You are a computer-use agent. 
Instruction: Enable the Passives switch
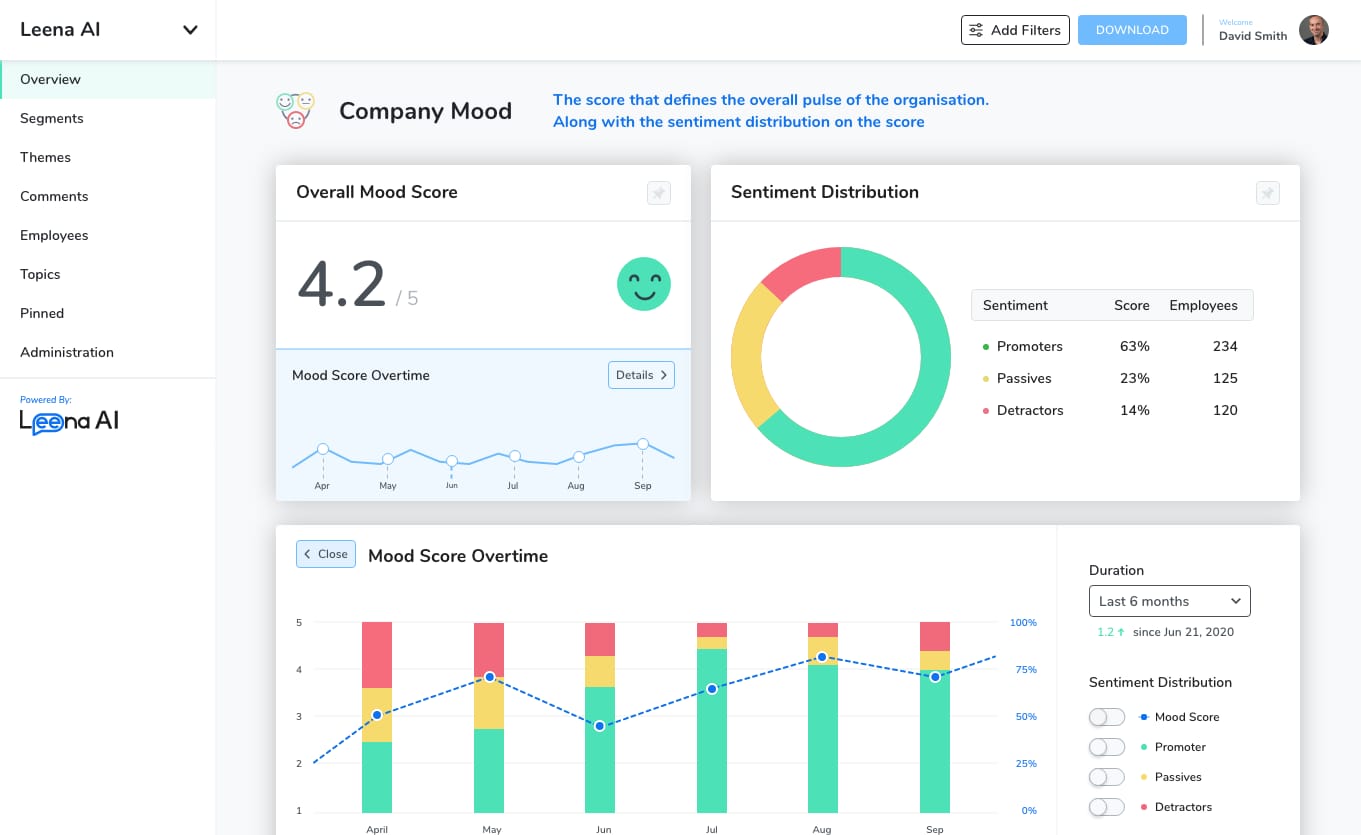coord(1107,777)
